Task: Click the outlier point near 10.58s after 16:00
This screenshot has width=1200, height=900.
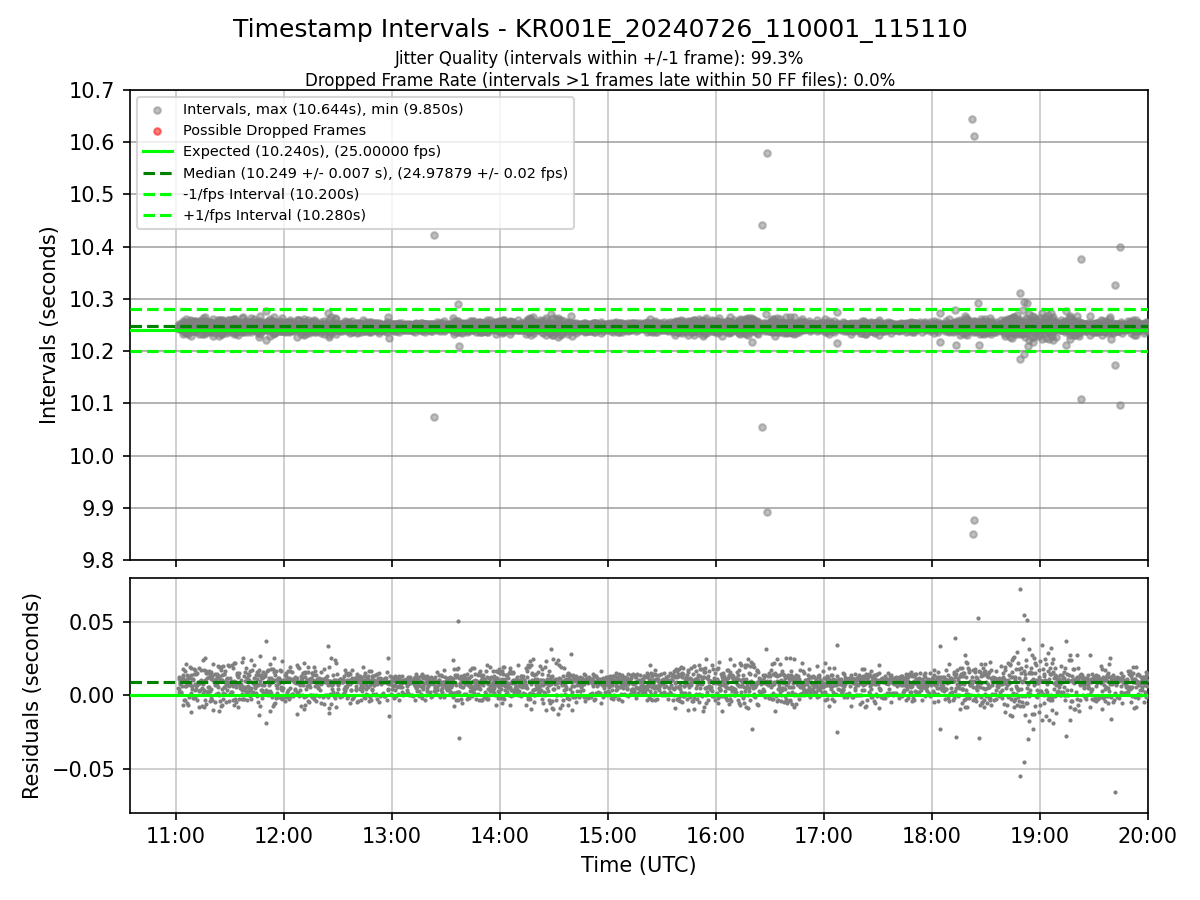Action: [767, 153]
